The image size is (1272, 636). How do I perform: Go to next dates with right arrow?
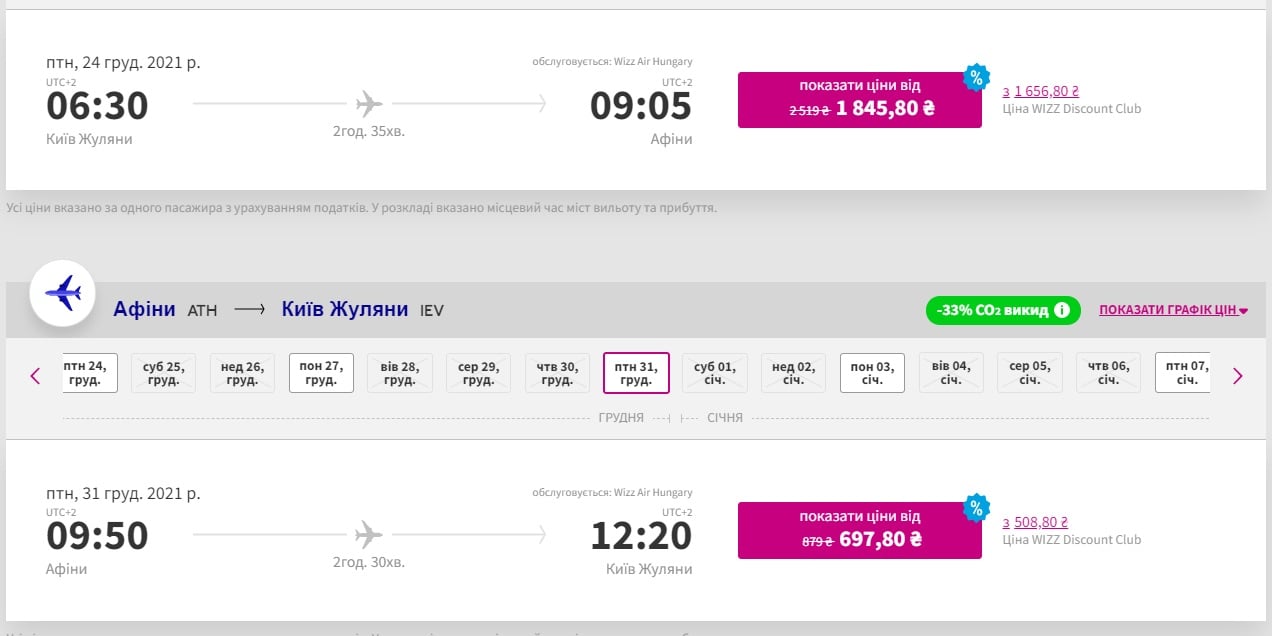click(1237, 376)
